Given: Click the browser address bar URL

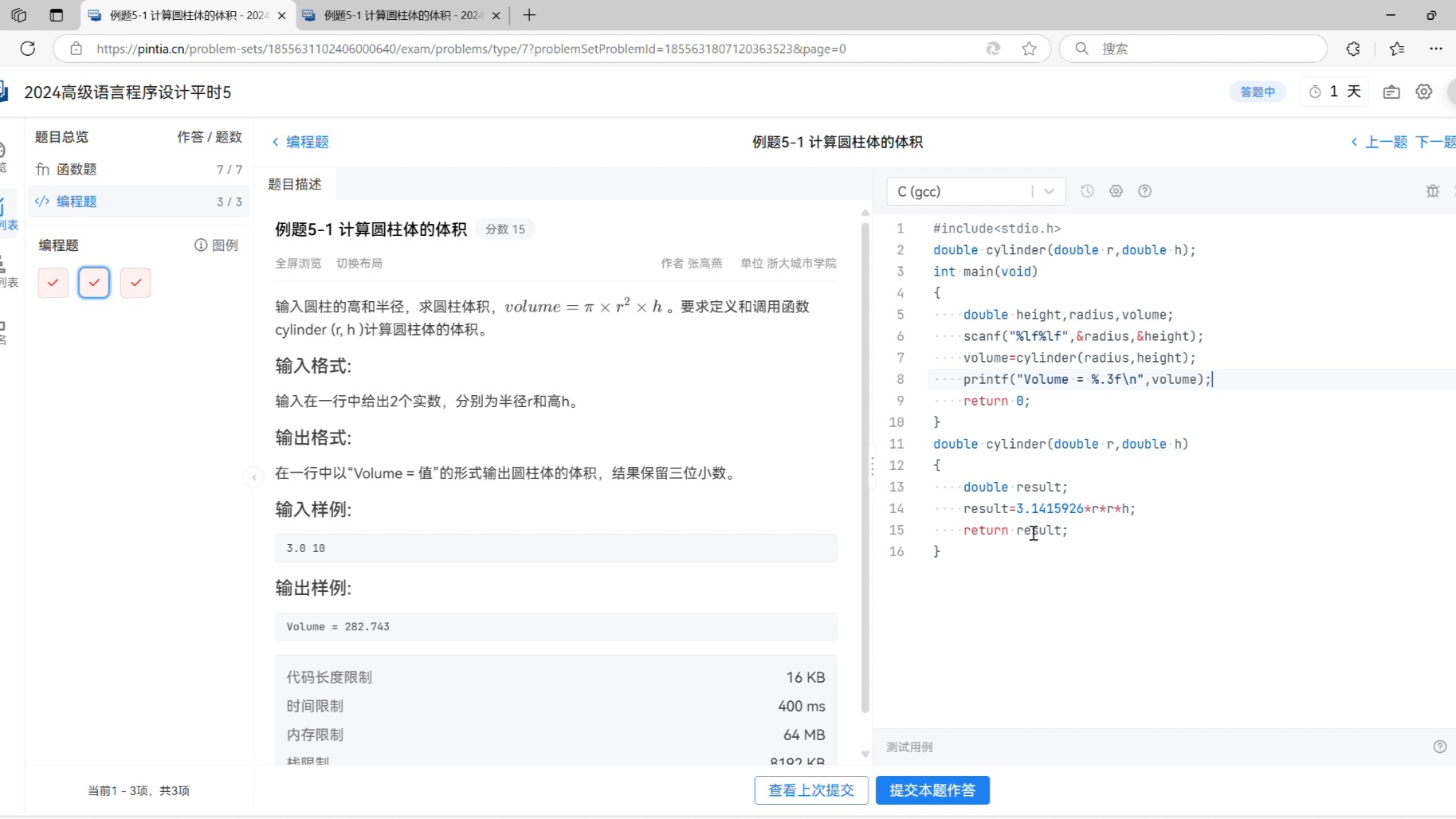Looking at the screenshot, I should [471, 49].
